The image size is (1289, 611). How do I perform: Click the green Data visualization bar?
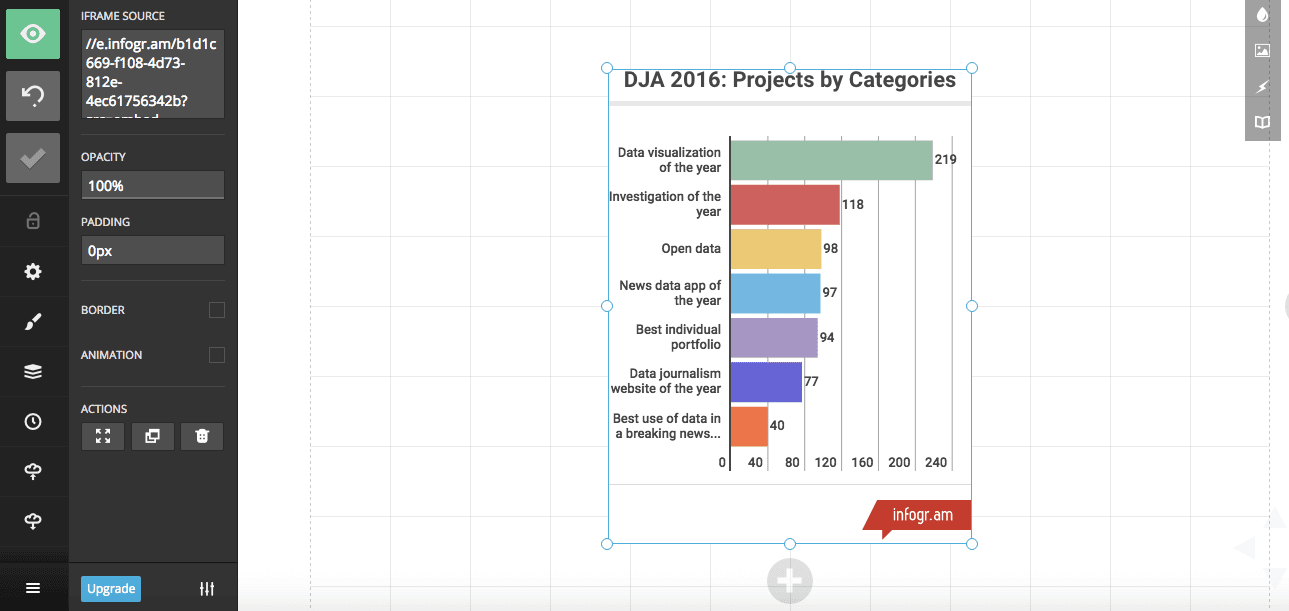pos(831,160)
